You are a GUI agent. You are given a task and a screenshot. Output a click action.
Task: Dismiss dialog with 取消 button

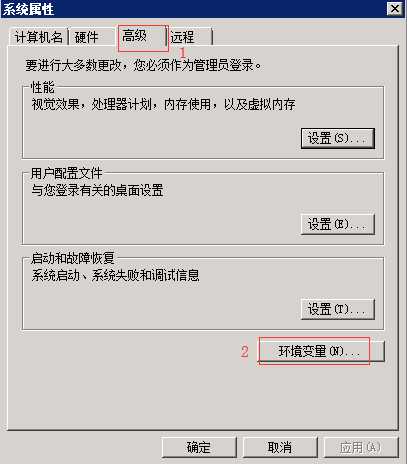tap(280, 447)
